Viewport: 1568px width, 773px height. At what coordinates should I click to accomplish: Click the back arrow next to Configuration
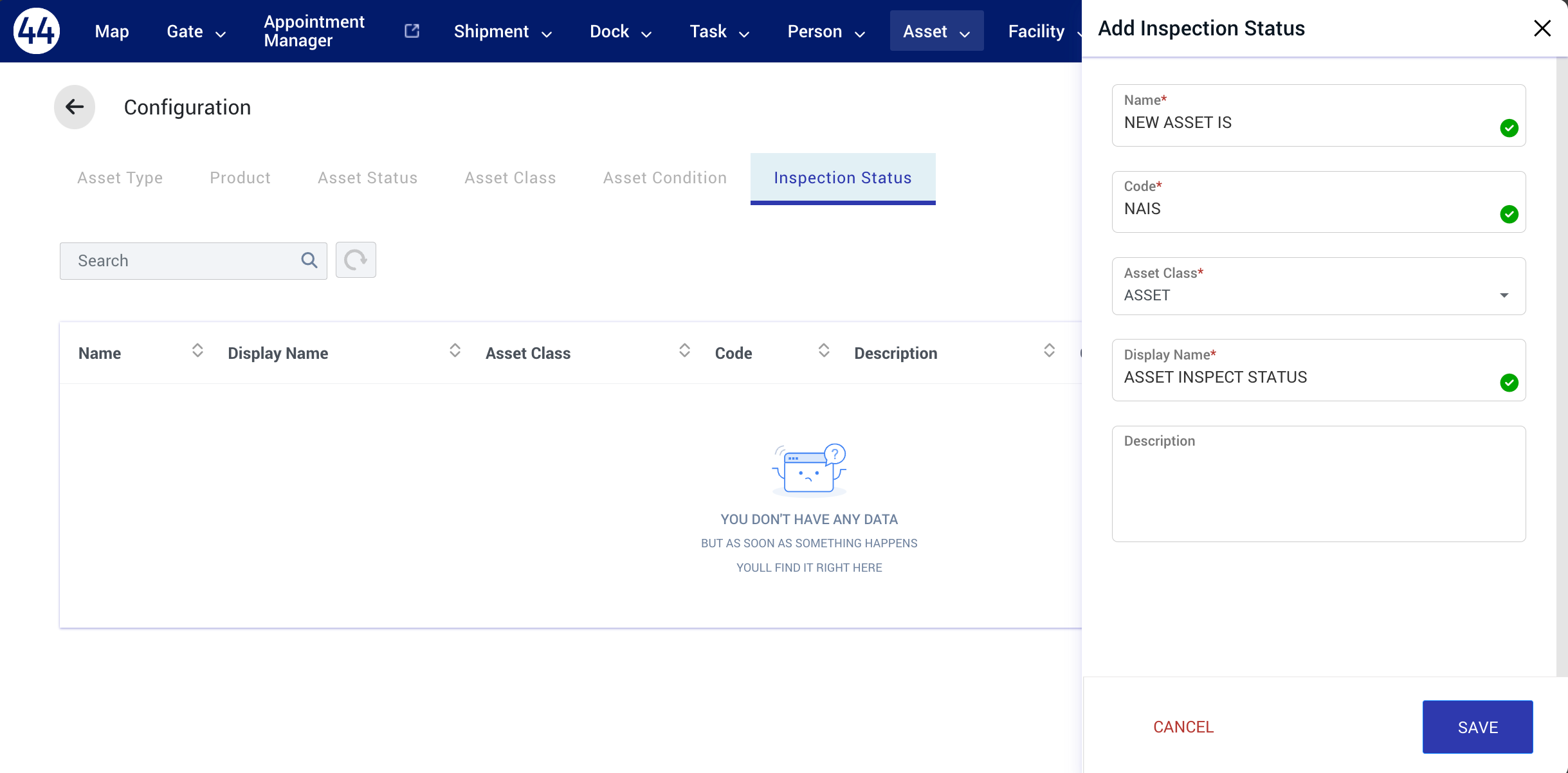click(75, 107)
